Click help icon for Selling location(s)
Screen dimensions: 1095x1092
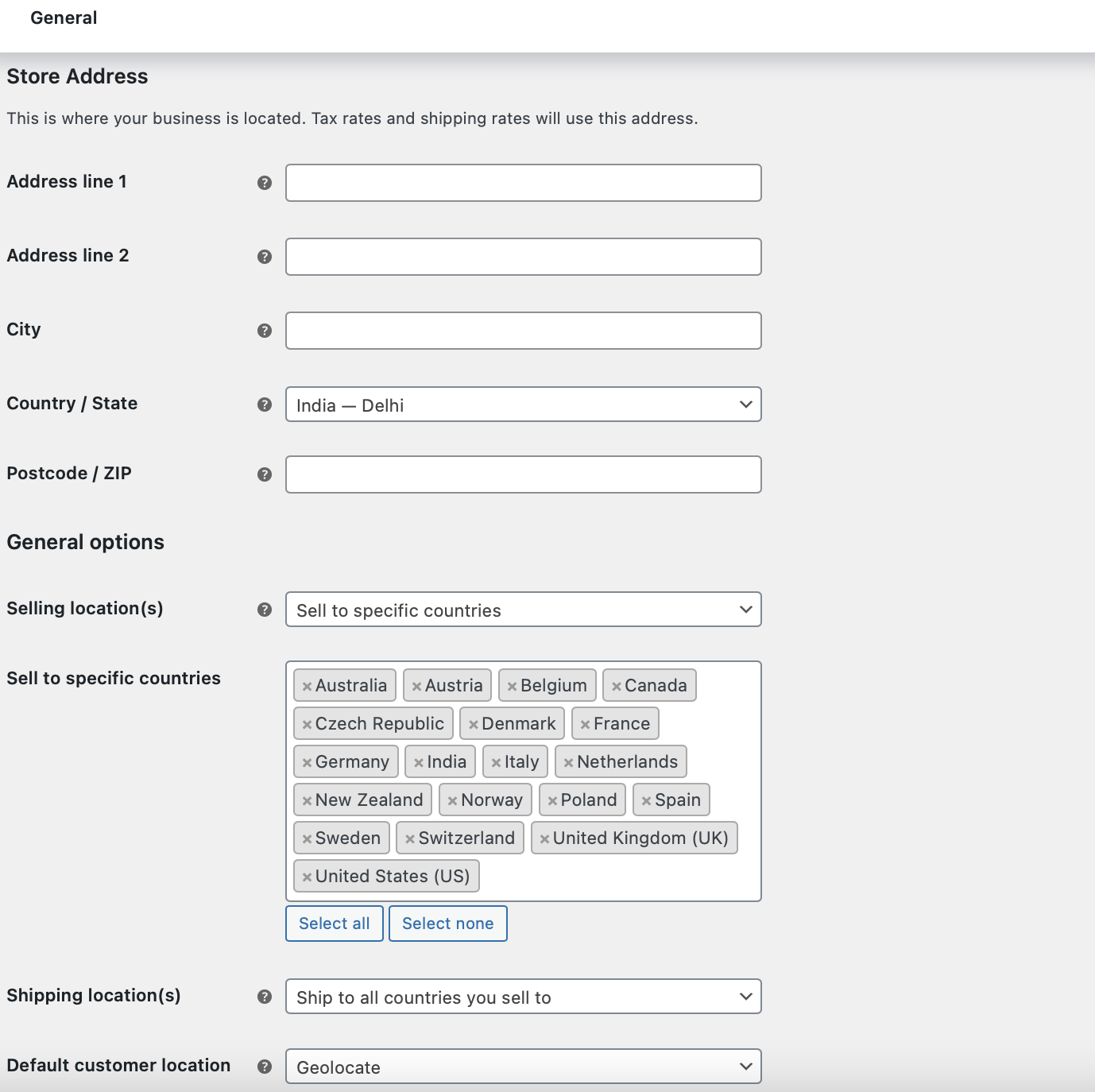coord(265,610)
